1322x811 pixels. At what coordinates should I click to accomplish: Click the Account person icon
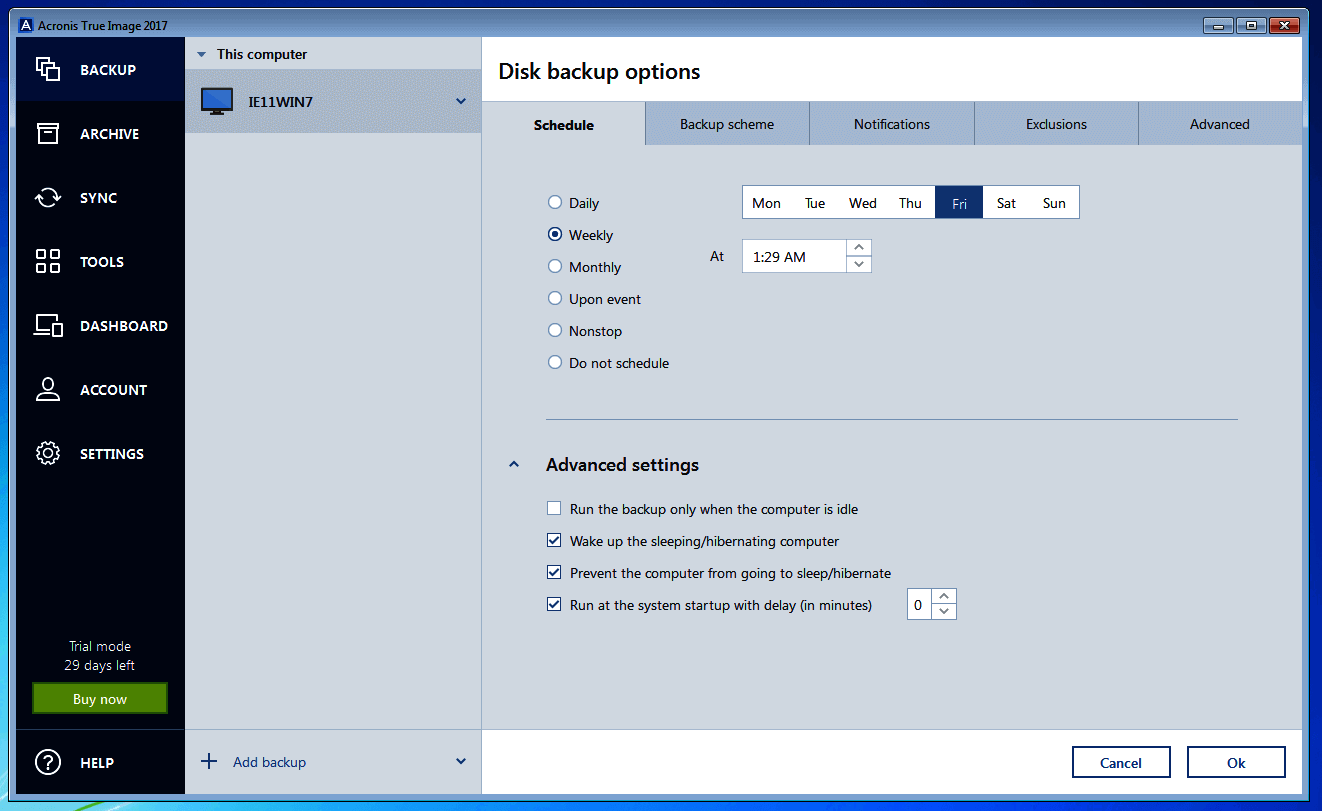tap(48, 390)
